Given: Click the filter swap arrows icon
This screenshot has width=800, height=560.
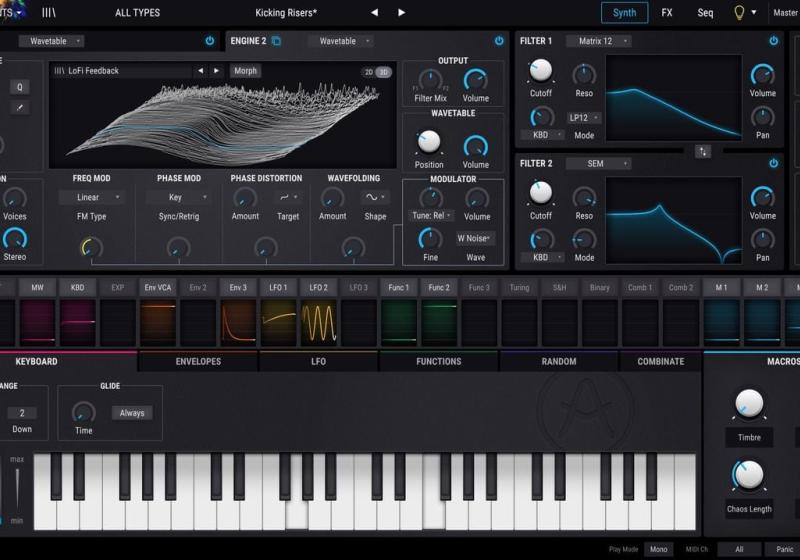Looking at the screenshot, I should point(703,151).
